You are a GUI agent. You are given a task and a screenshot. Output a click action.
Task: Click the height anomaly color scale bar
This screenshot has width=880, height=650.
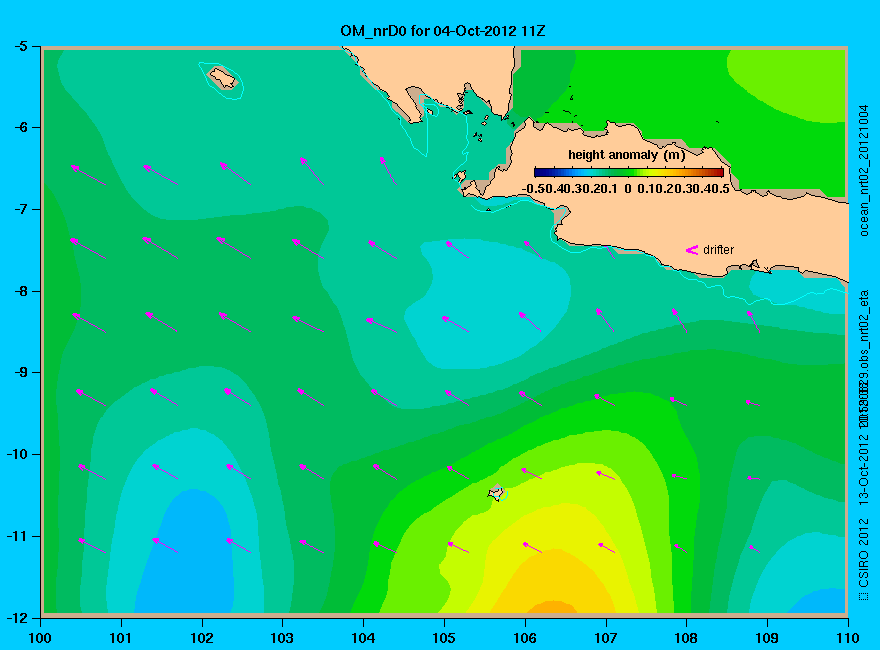click(x=629, y=172)
